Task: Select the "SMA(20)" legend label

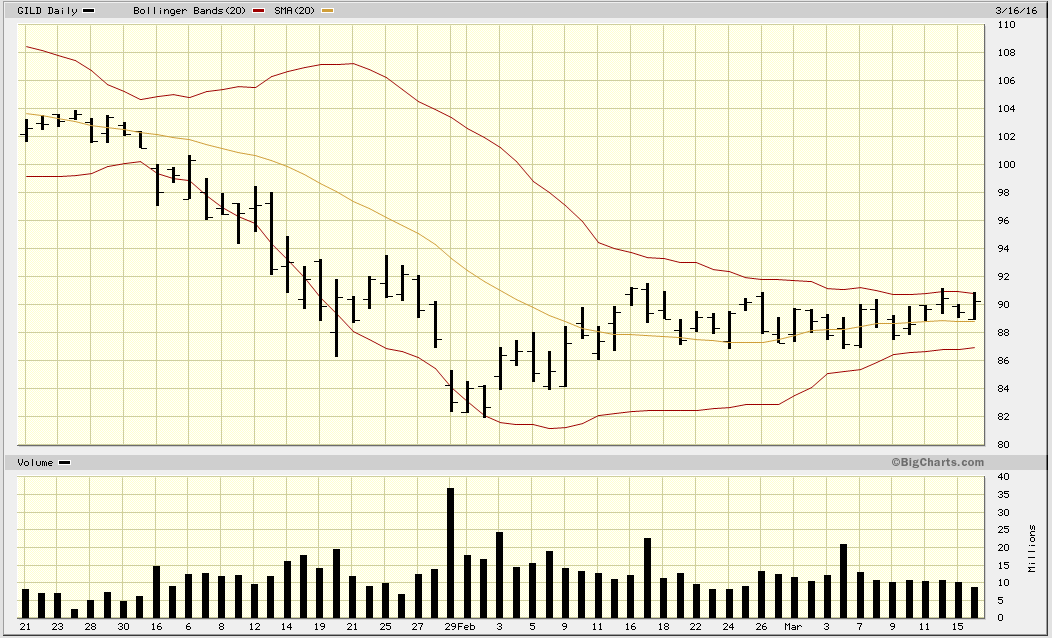Action: 295,11
